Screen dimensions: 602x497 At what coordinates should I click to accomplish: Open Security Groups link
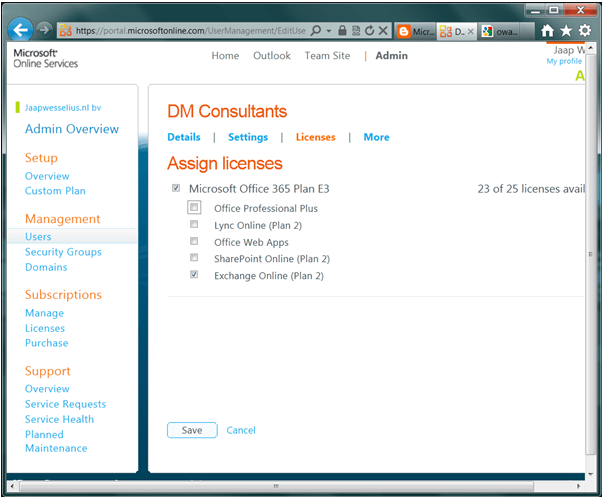(x=63, y=252)
